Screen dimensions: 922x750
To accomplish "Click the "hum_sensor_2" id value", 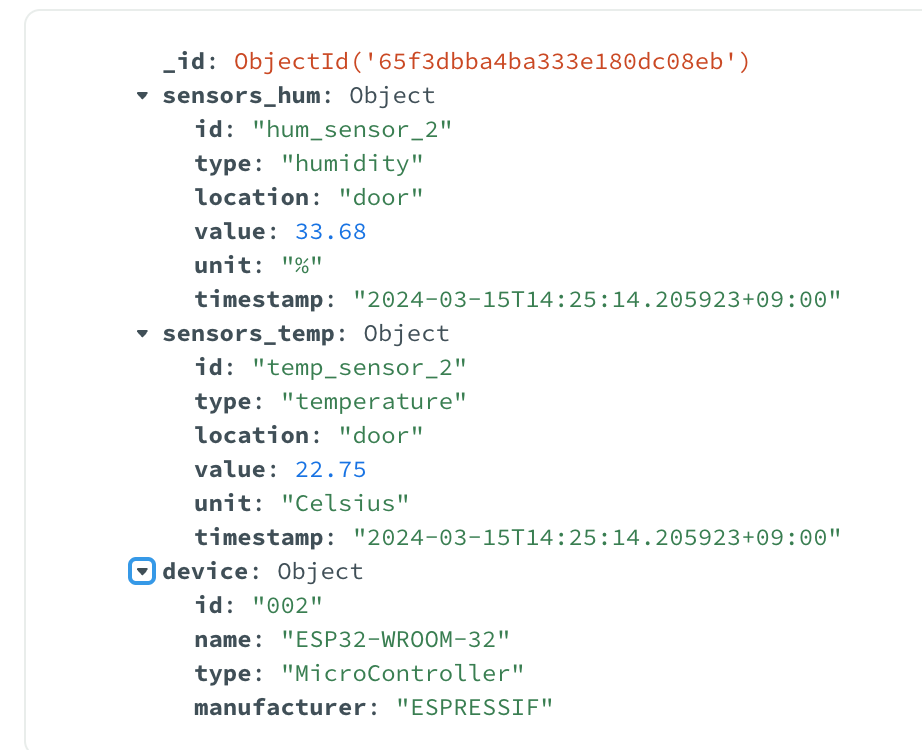I will pyautogui.click(x=353, y=129).
